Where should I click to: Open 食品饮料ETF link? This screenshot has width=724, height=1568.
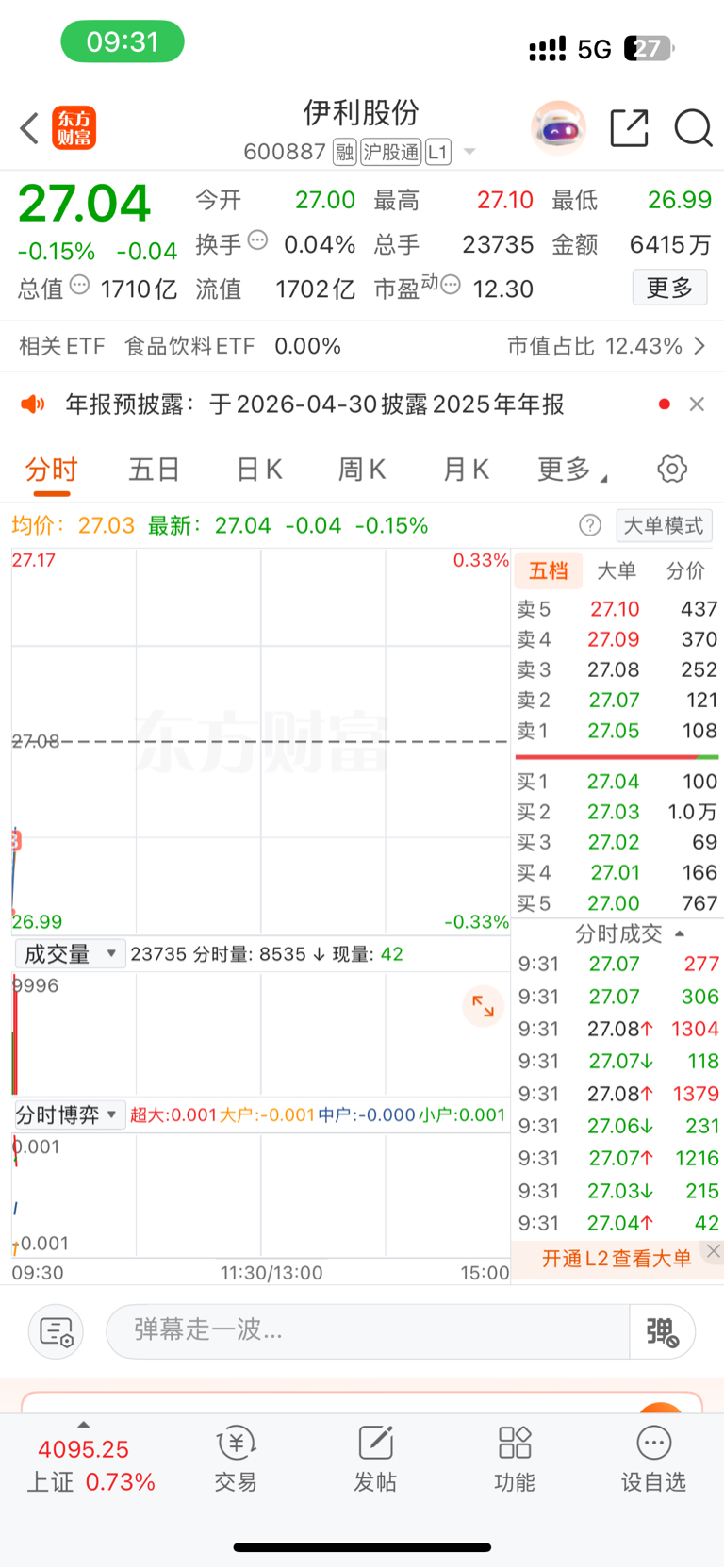[189, 346]
